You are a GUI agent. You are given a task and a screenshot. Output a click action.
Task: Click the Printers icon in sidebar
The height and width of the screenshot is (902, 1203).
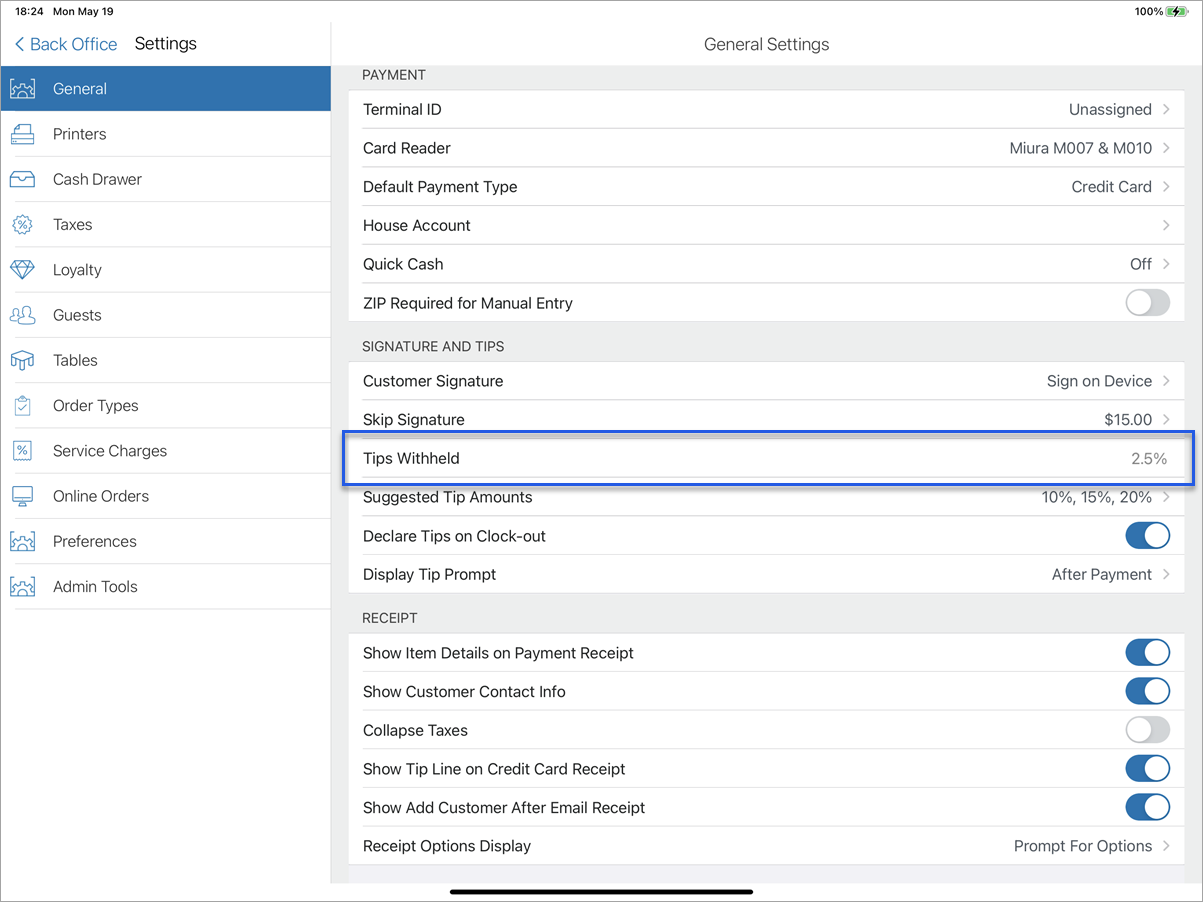[x=22, y=134]
